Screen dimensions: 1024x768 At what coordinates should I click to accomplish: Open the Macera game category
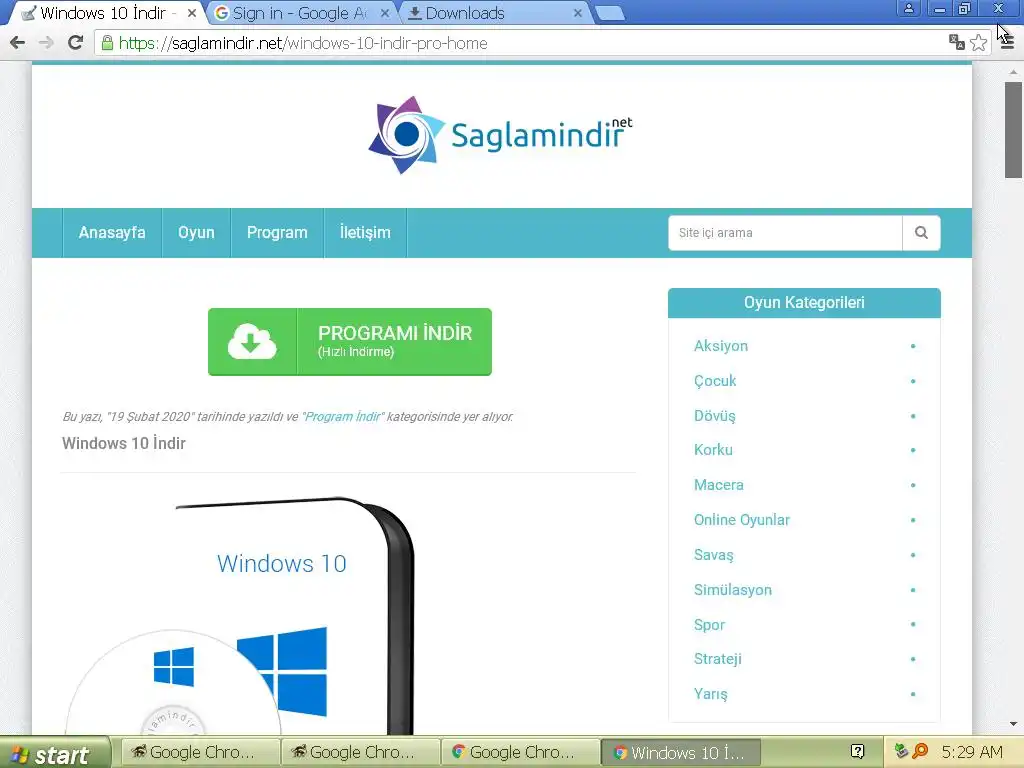pyautogui.click(x=718, y=485)
